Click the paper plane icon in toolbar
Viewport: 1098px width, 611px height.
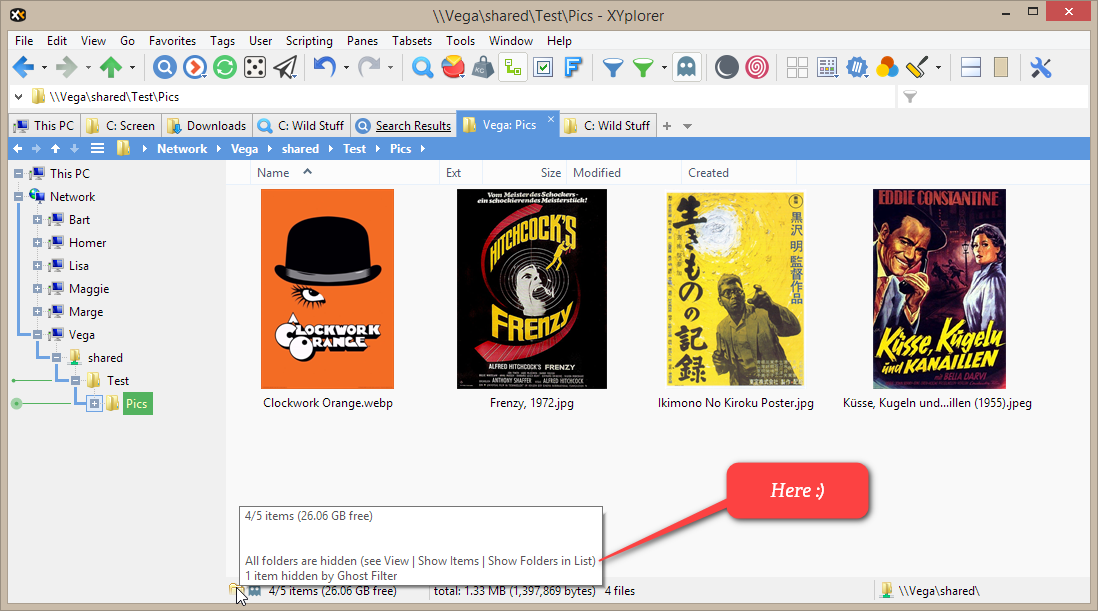click(x=286, y=68)
